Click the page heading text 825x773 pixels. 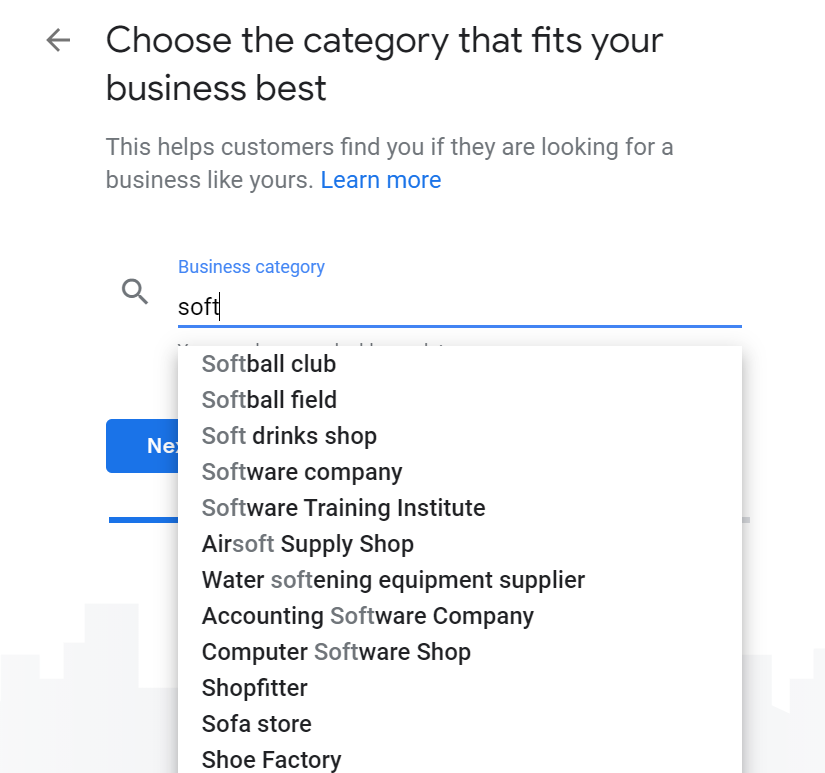coord(384,64)
